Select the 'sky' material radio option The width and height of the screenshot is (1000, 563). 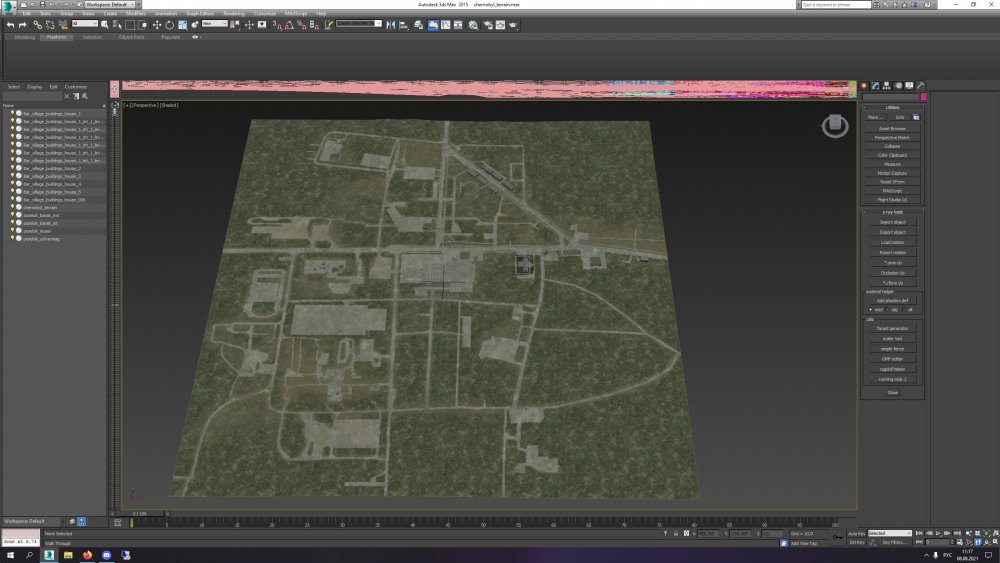(x=886, y=309)
